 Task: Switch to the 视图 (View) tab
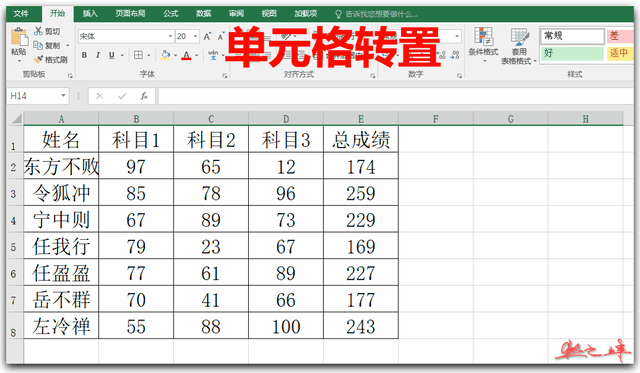269,13
